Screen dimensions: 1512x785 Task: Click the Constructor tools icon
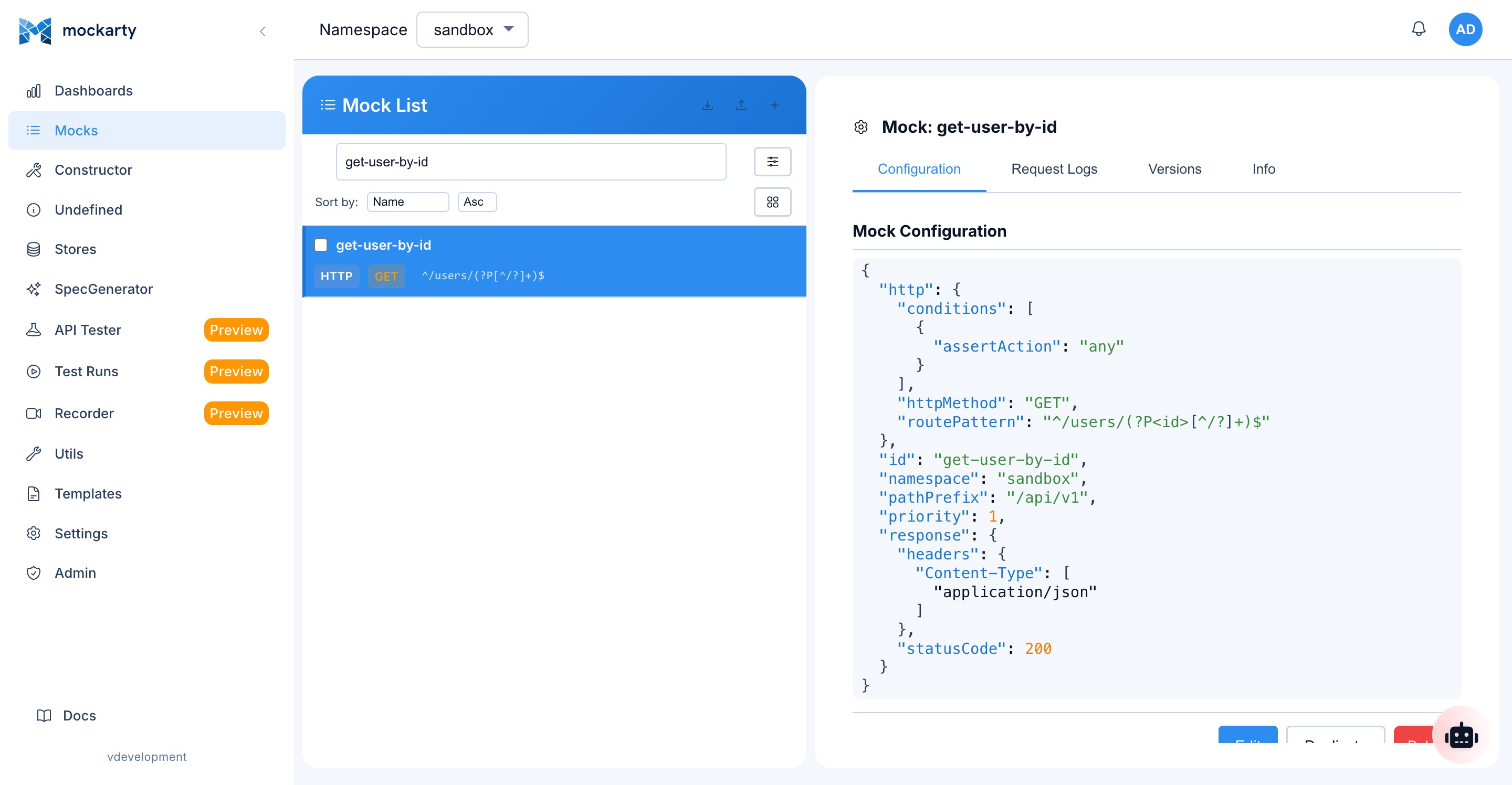pyautogui.click(x=34, y=169)
